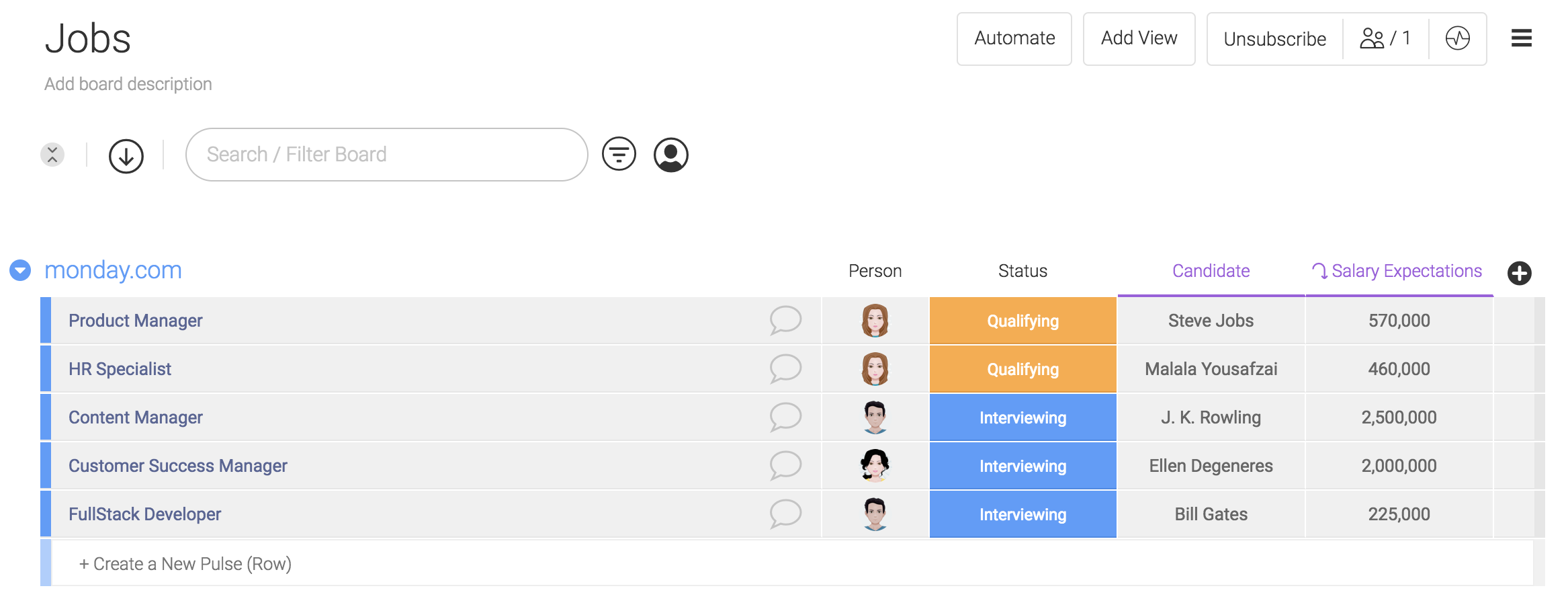Viewport: 1568px width, 609px height.
Task: Open FullStack Developer comment bubble
Action: (785, 514)
